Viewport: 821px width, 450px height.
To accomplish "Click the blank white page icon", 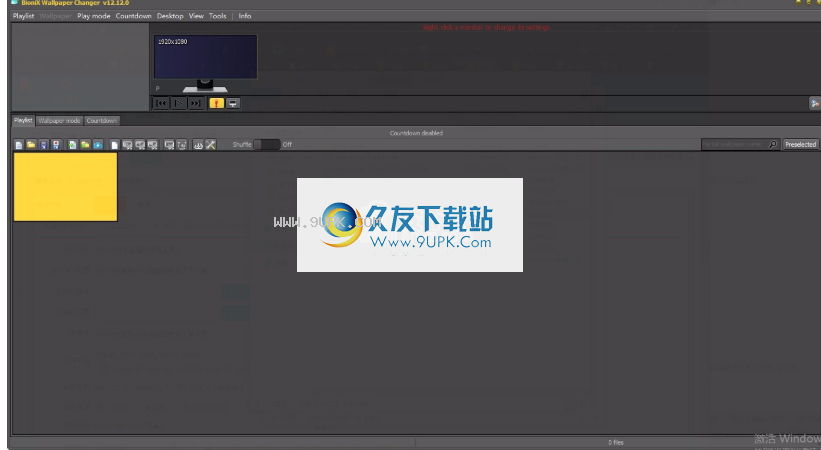I will click(114, 145).
